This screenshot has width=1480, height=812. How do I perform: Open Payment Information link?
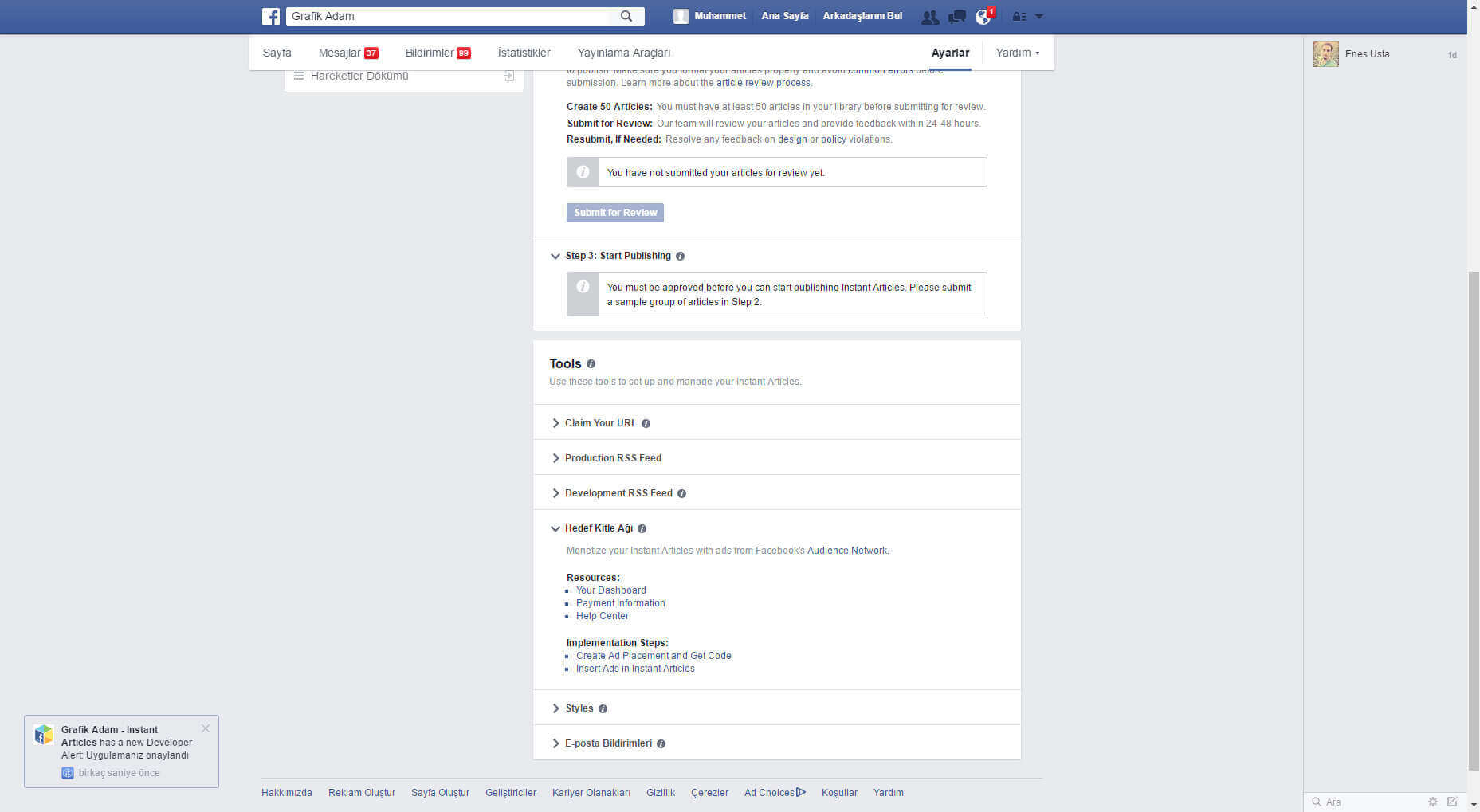621,603
